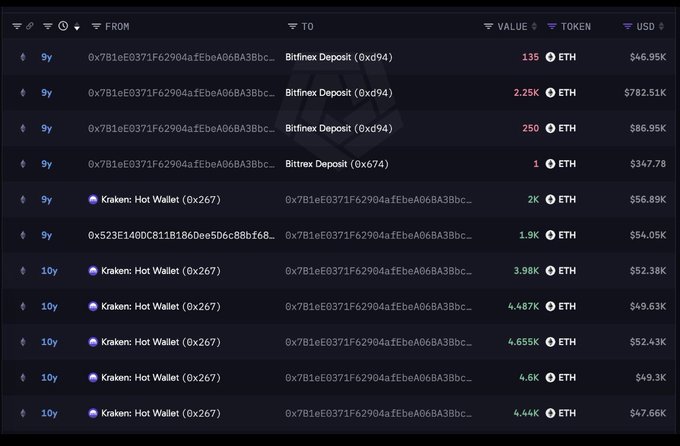Open Kraken: Hot Wallet link in the 4.44K row
This screenshot has height=446, width=680.
[x=161, y=413]
